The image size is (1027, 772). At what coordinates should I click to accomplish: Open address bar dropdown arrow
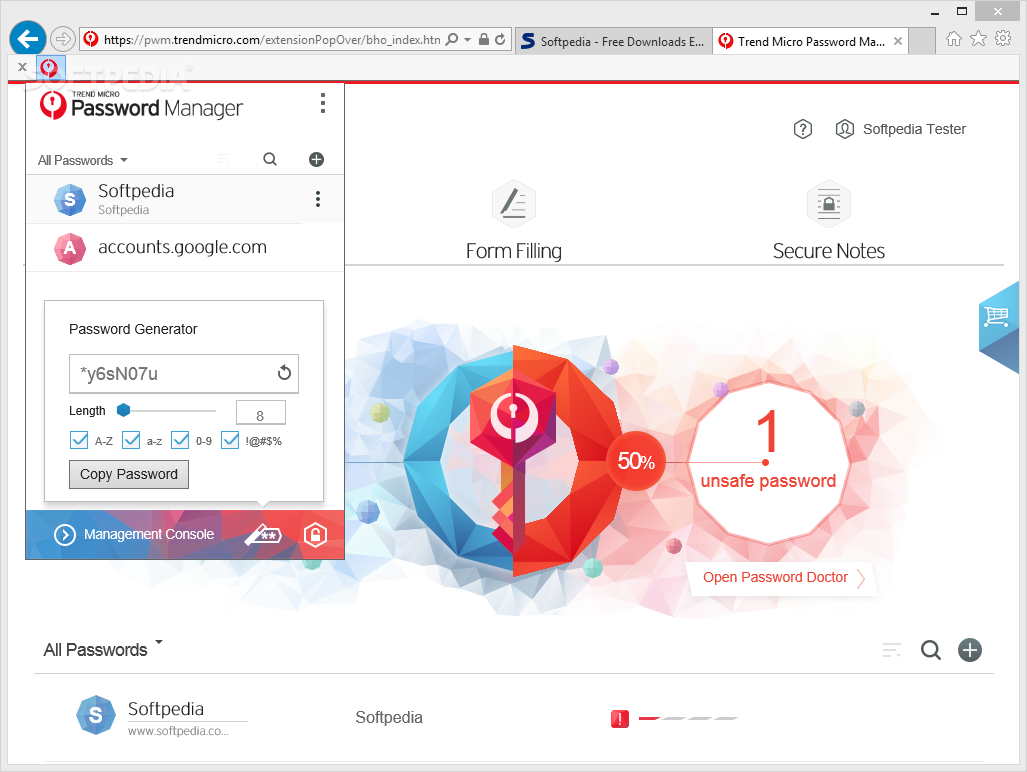click(468, 39)
